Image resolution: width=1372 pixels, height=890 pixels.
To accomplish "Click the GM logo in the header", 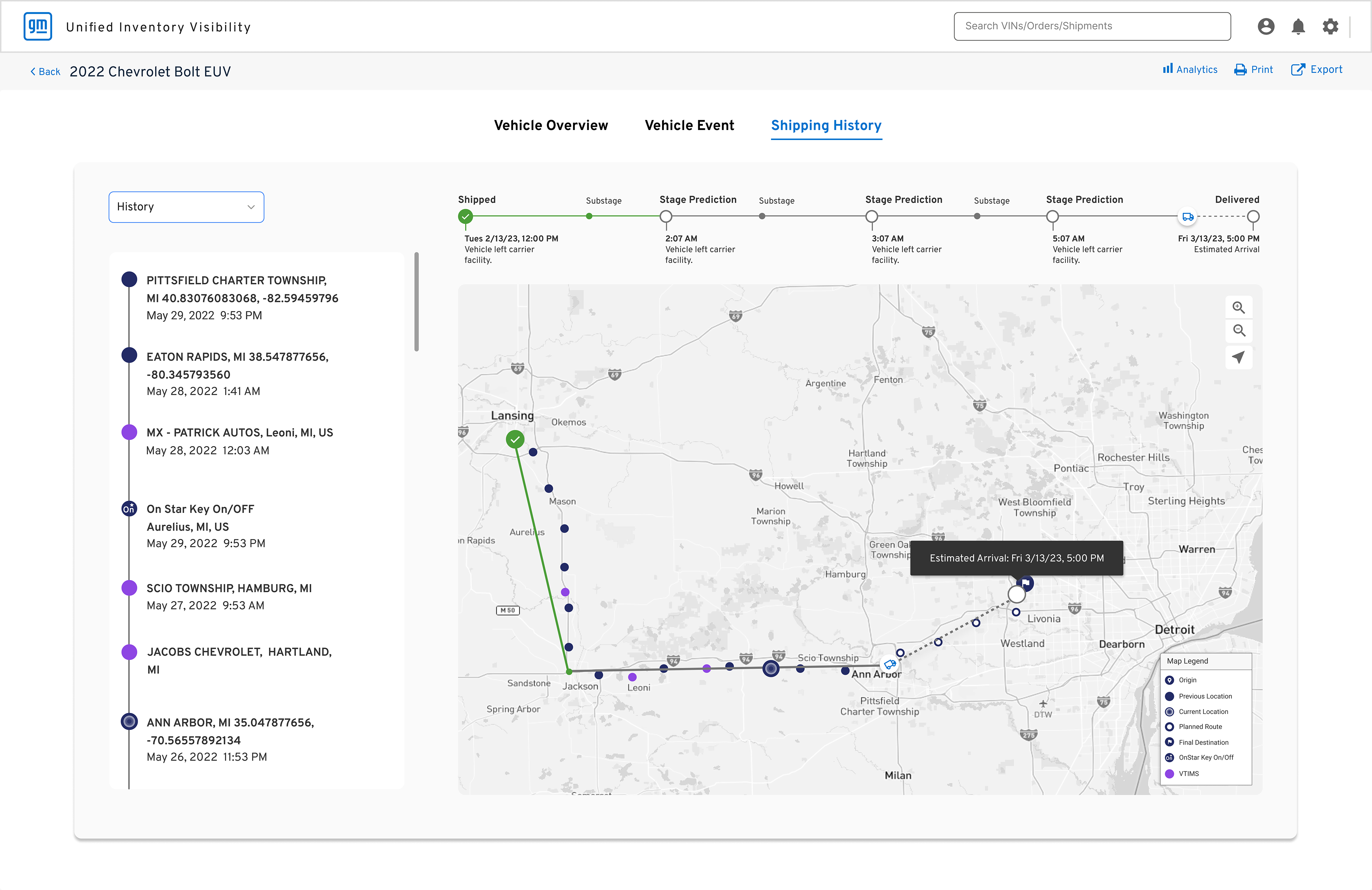I will [x=38, y=26].
